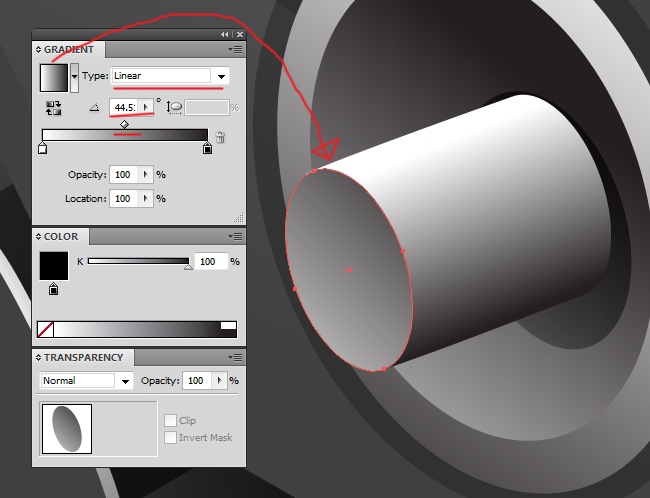
Task: Open the Color panel options menu
Action: point(236,237)
